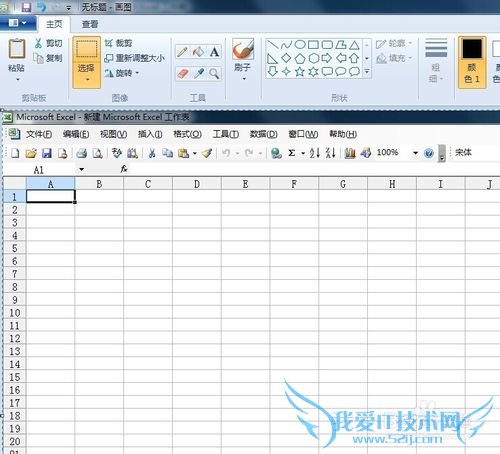Click the Insert function fx button
Image resolution: width=500 pixels, height=454 pixels.
click(124, 169)
